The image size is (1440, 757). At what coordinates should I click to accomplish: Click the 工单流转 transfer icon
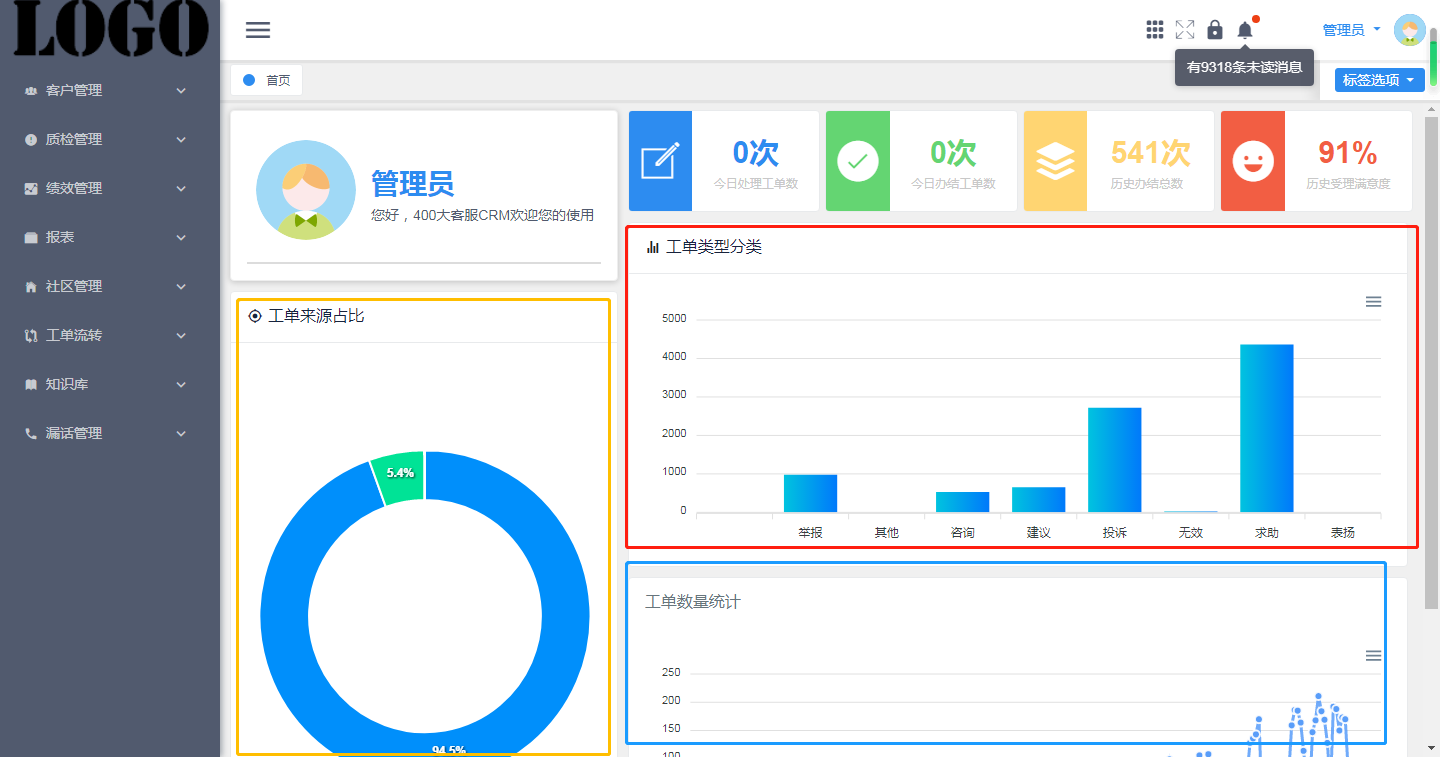click(x=31, y=335)
